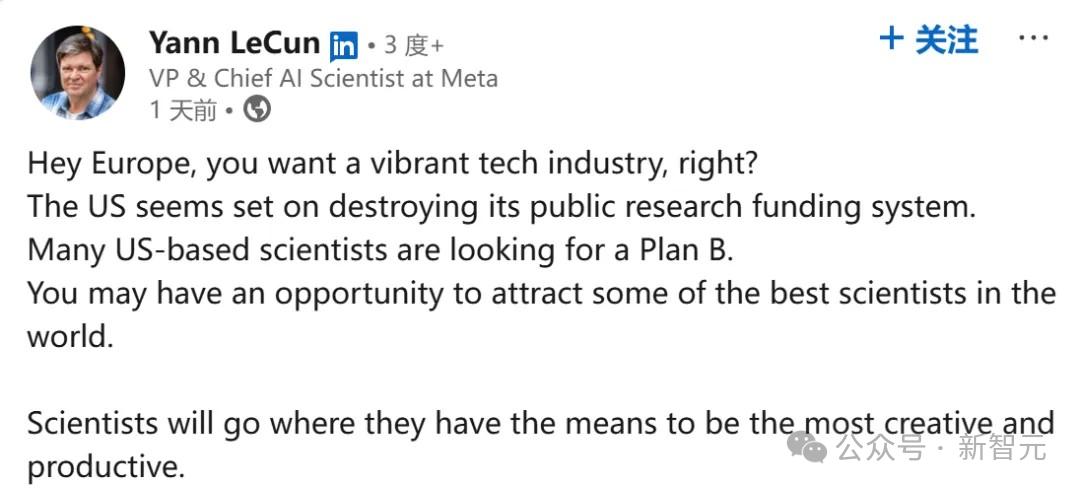The image size is (1080, 490).
Task: Click the Yann LeCun name link
Action: tap(235, 43)
